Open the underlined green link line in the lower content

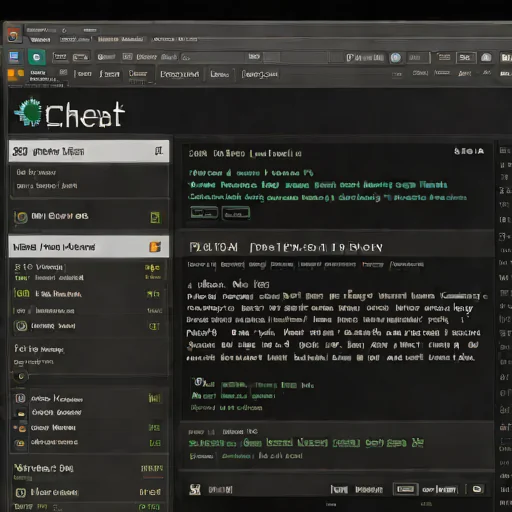point(306,443)
